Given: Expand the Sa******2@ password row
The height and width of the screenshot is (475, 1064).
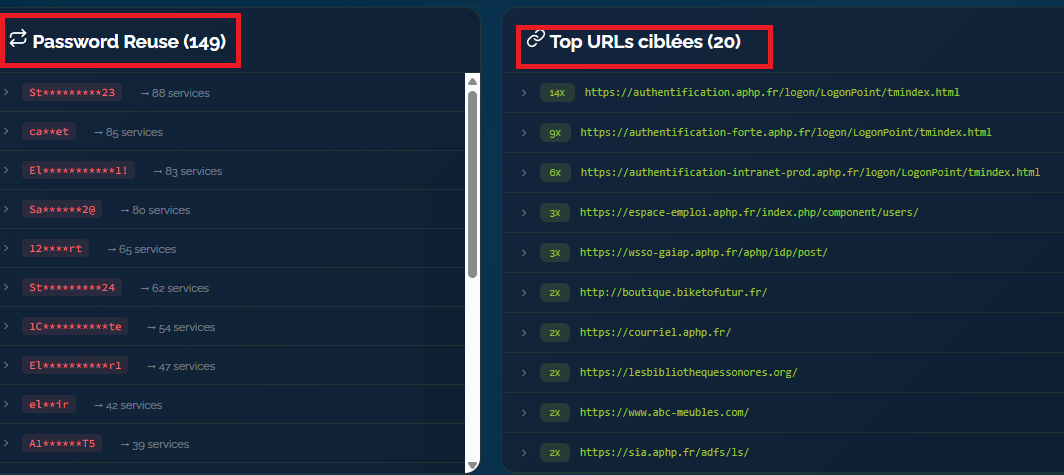Looking at the screenshot, I should (6, 209).
